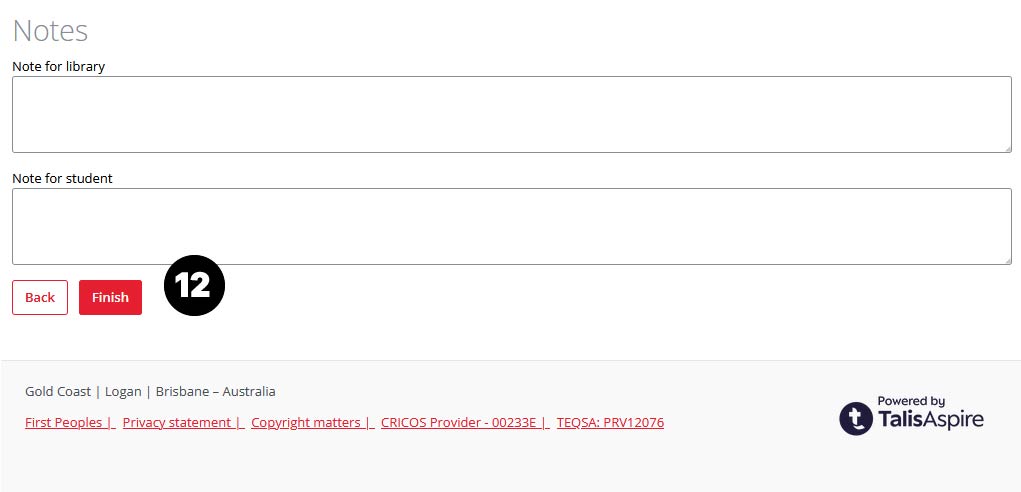The height and width of the screenshot is (492, 1021).
Task: Click the "Brisbane – Australia" footer text
Action: tap(215, 391)
